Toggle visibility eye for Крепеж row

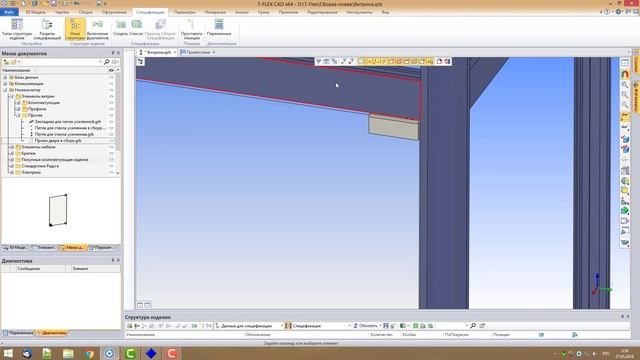[x=111, y=153]
